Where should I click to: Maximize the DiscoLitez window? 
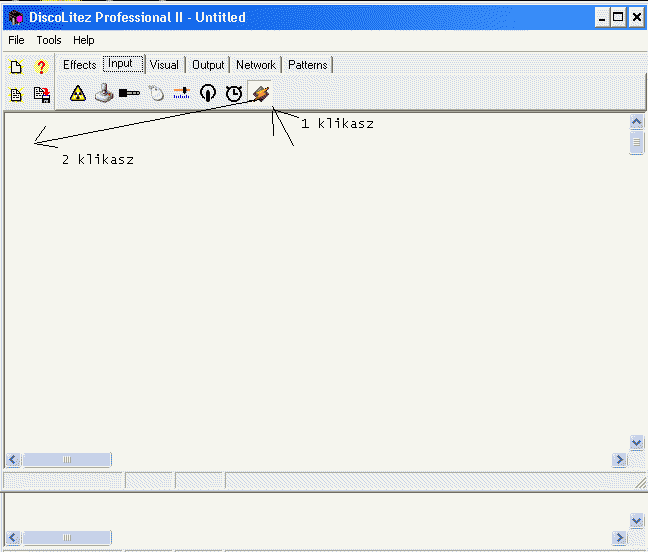[x=618, y=18]
